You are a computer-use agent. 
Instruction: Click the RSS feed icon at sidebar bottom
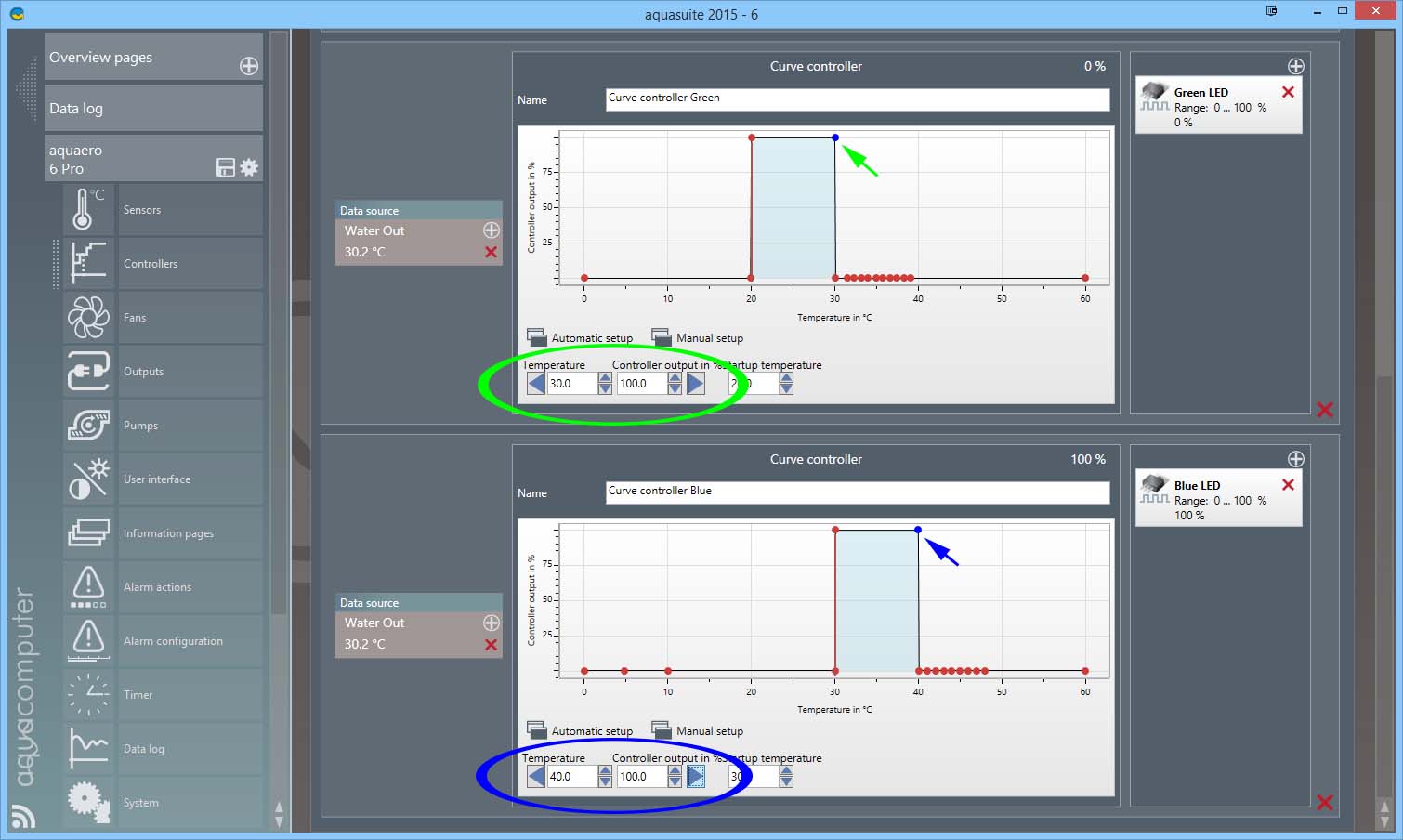click(x=23, y=815)
